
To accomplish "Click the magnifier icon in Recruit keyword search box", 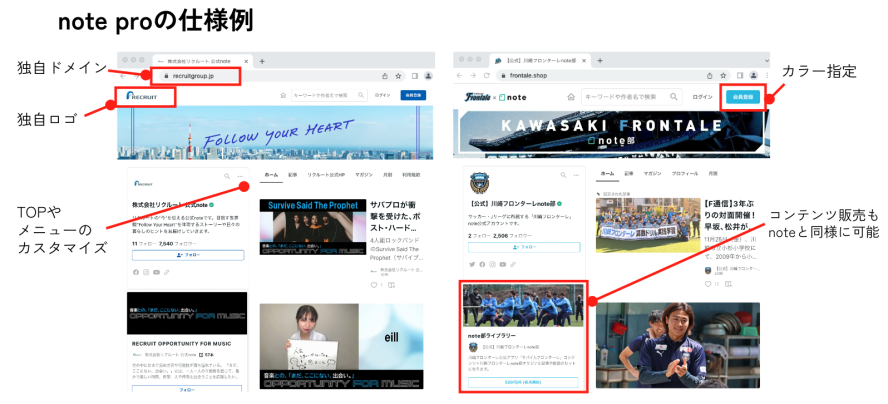I will (360, 96).
